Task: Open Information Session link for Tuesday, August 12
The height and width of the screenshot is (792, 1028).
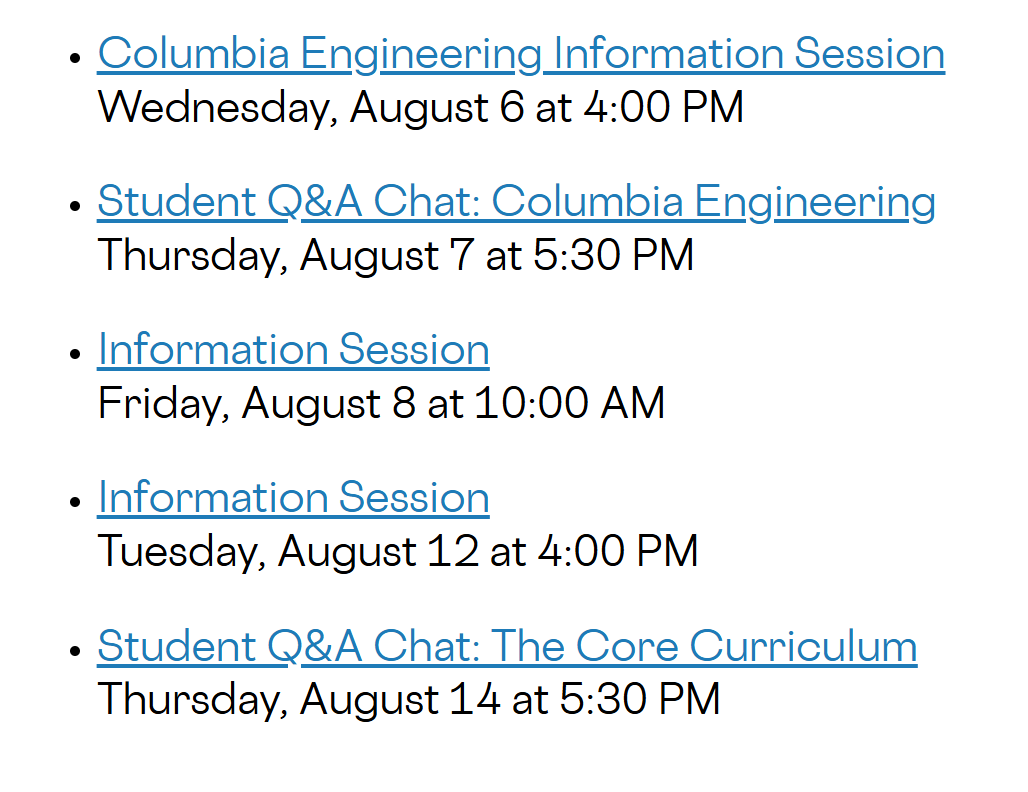Action: [x=294, y=498]
